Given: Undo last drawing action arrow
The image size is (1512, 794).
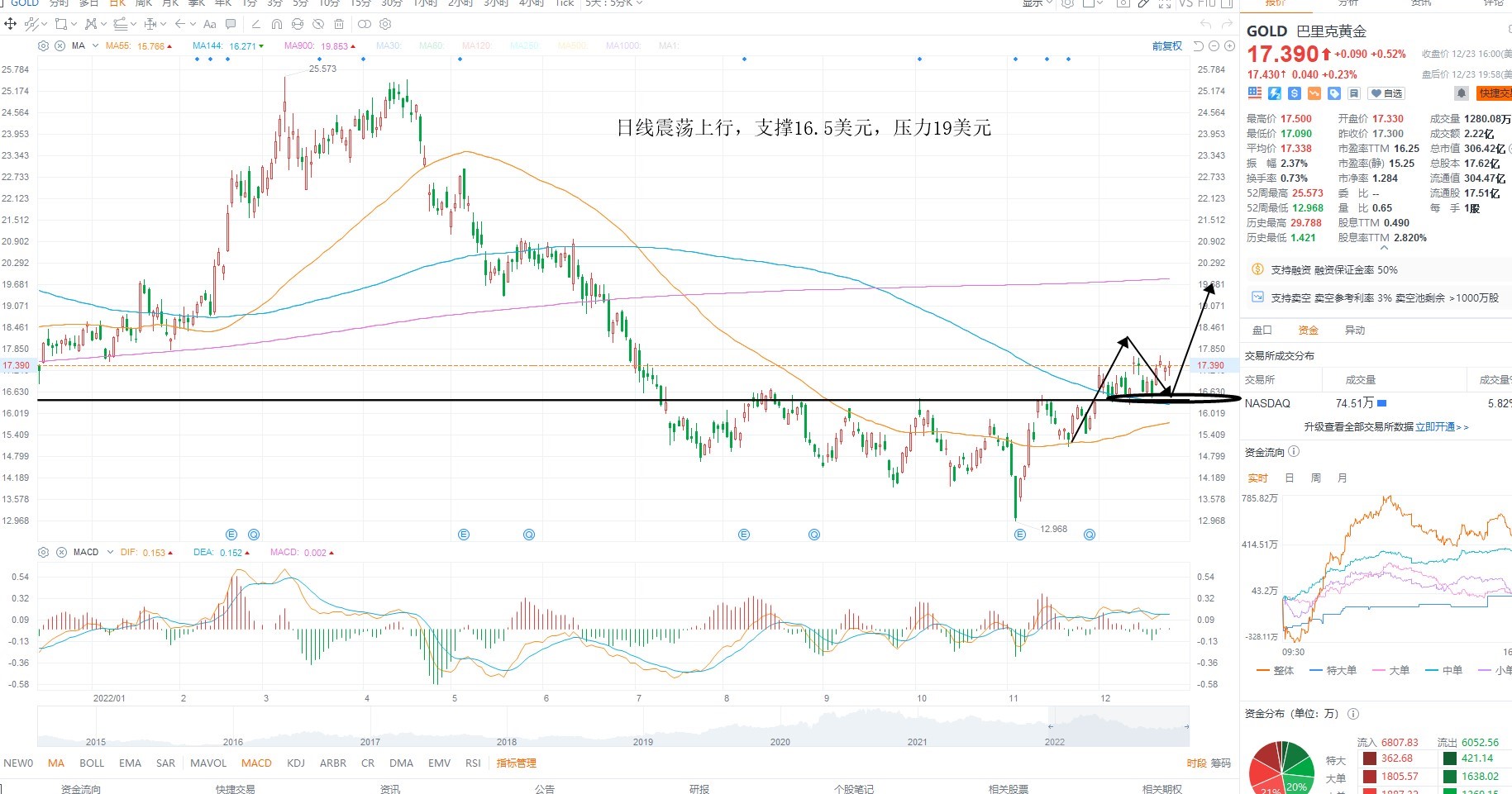Looking at the screenshot, I should coord(1205,24).
